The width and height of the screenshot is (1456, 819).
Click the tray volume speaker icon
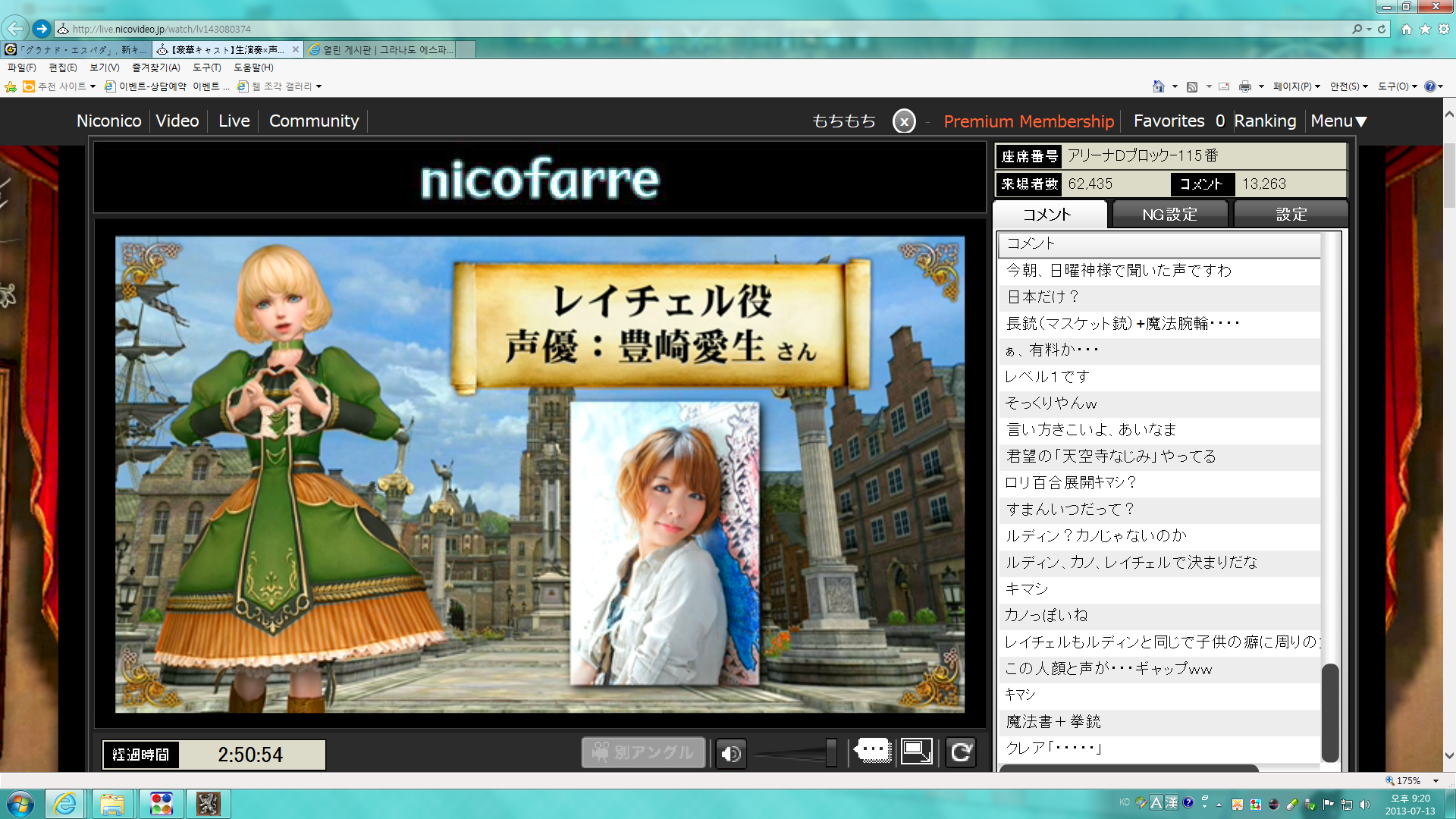[1364, 805]
